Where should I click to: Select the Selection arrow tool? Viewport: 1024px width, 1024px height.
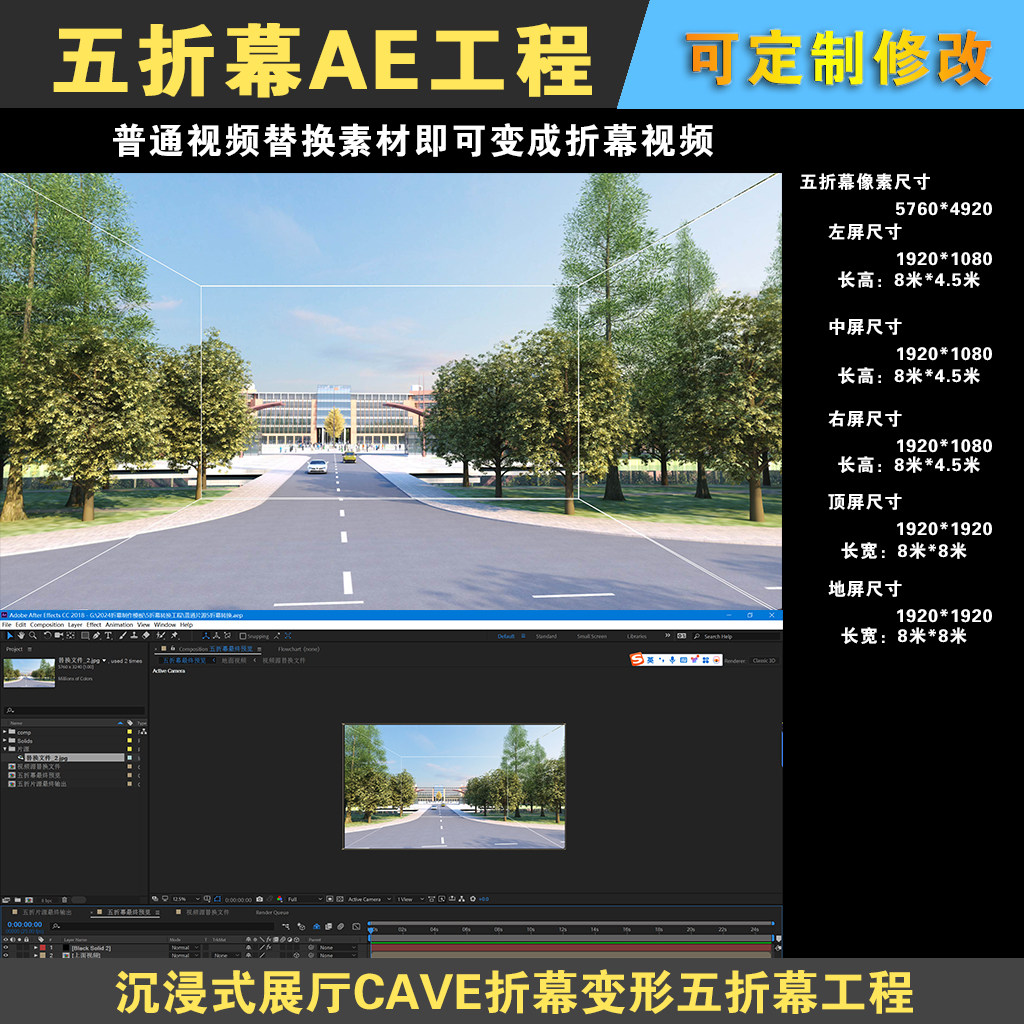[x=10, y=635]
